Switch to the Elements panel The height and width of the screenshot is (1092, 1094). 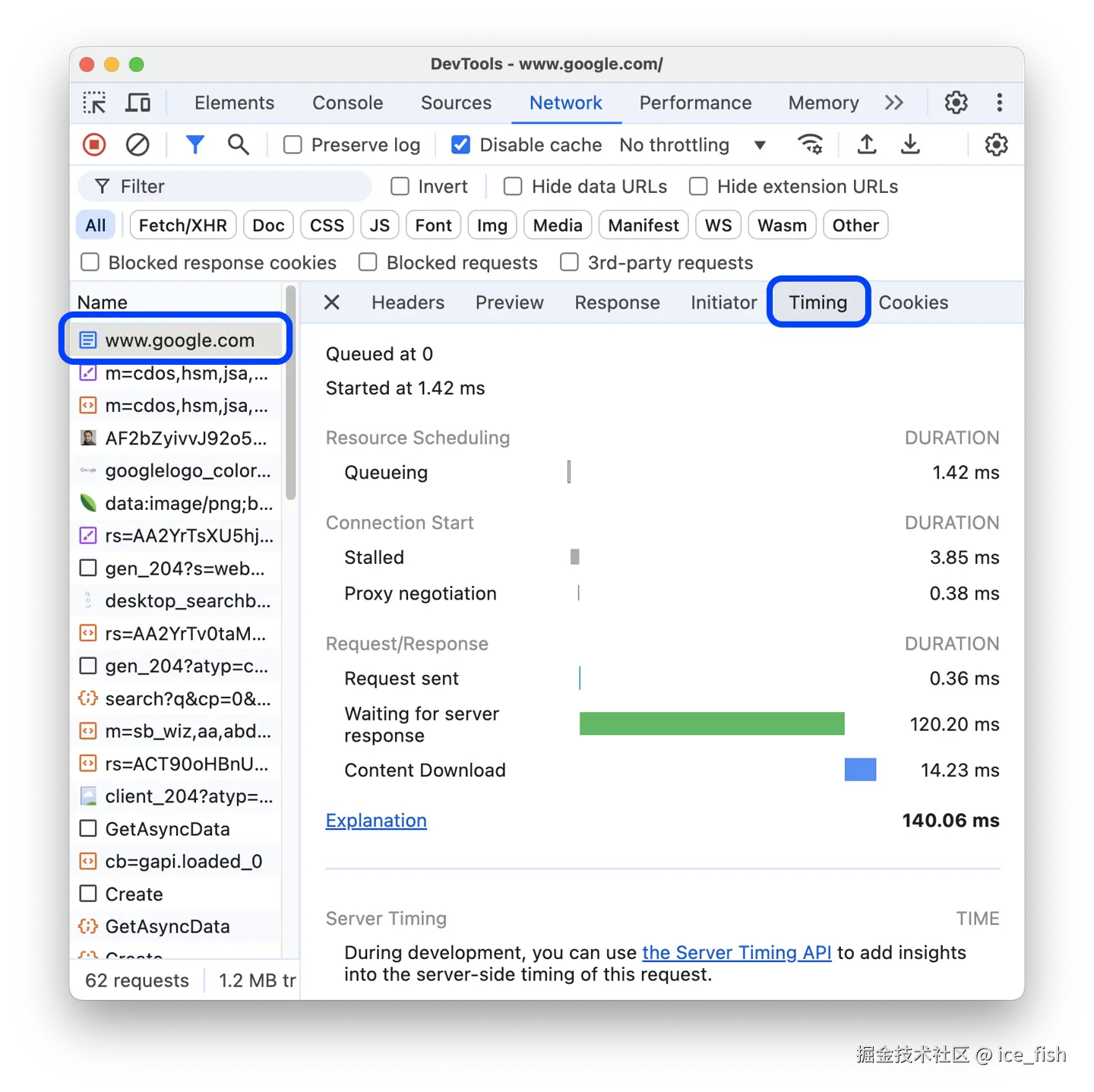tap(234, 103)
